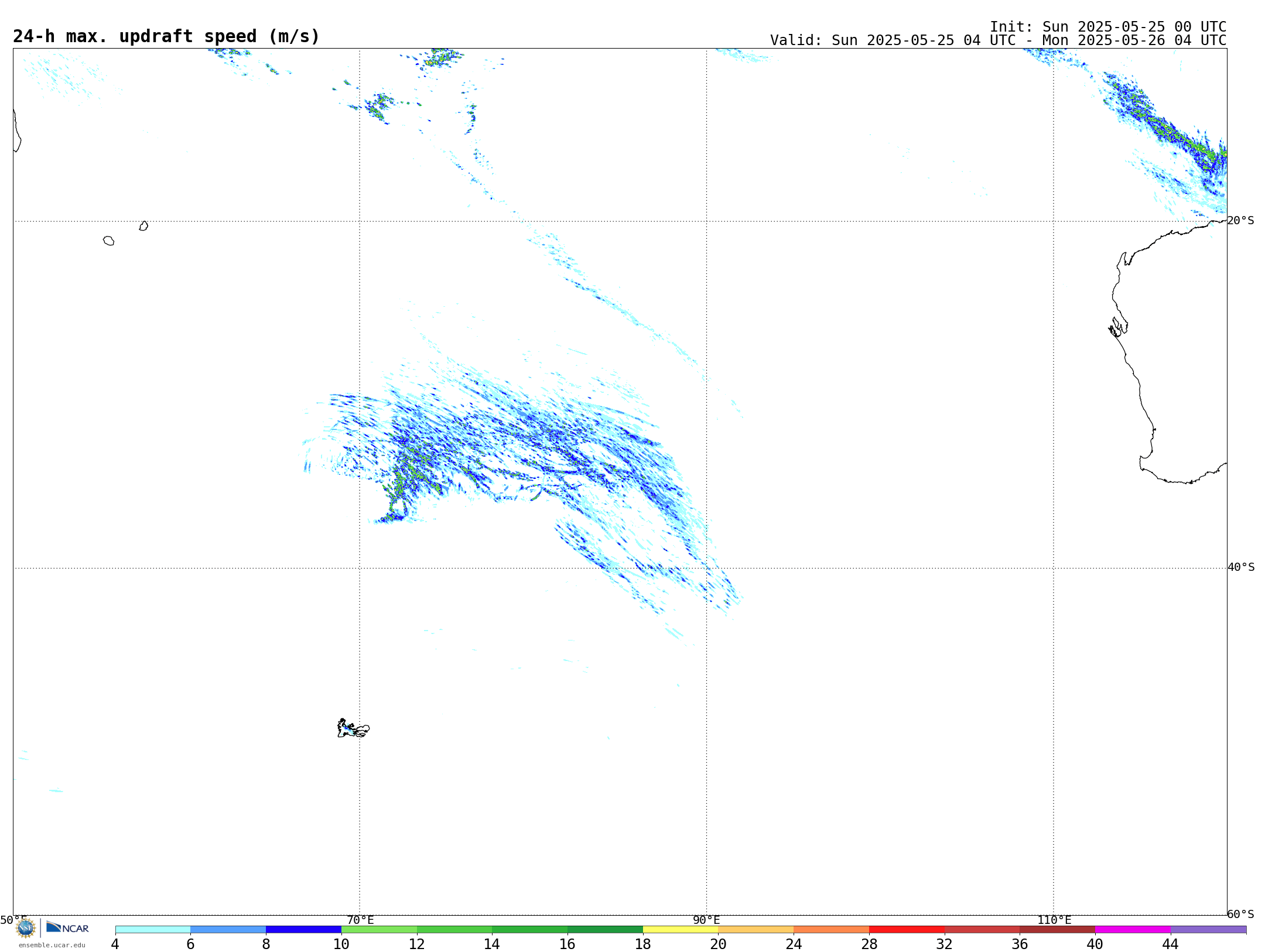Click the 20°S latitude label

(1240, 221)
